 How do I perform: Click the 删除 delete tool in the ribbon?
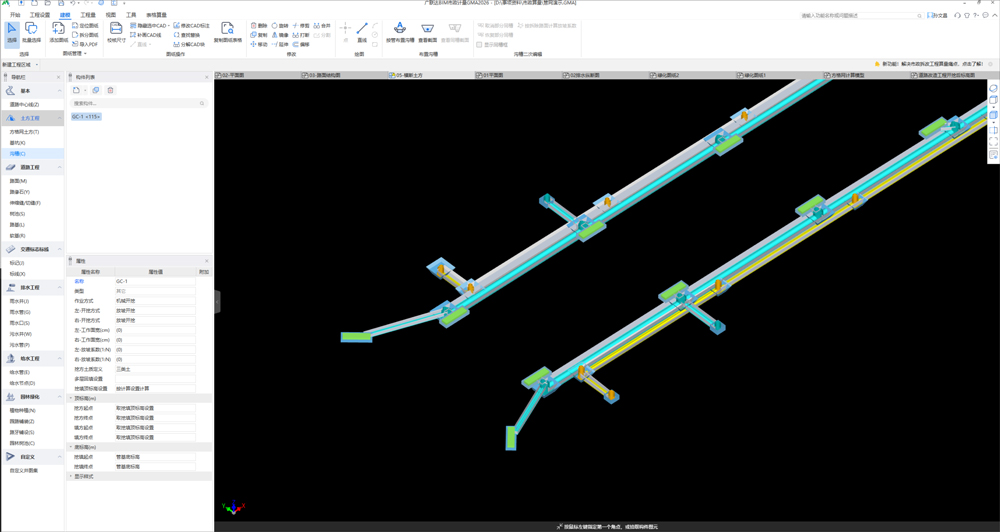coord(259,26)
